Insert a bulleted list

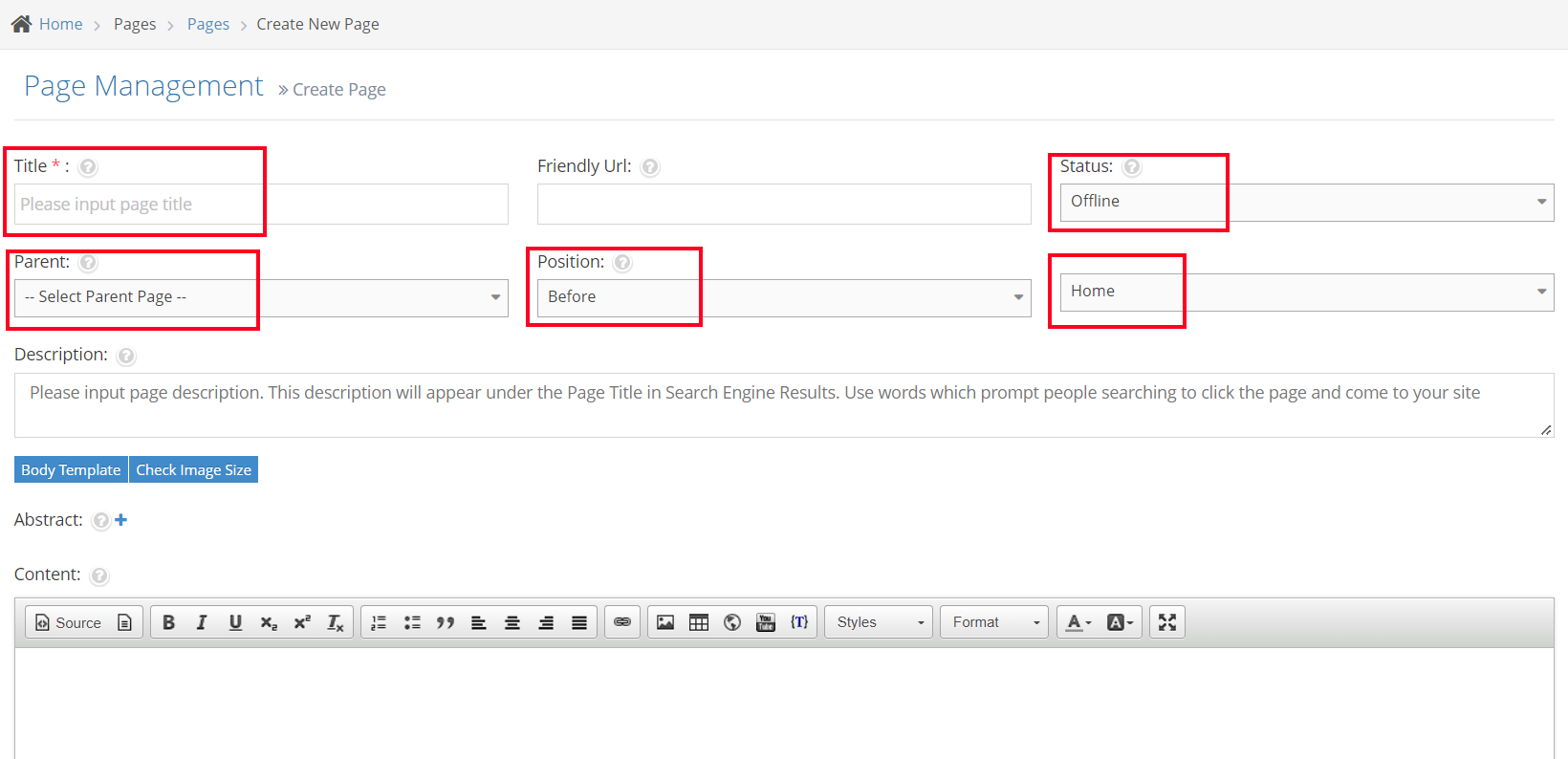click(x=412, y=622)
